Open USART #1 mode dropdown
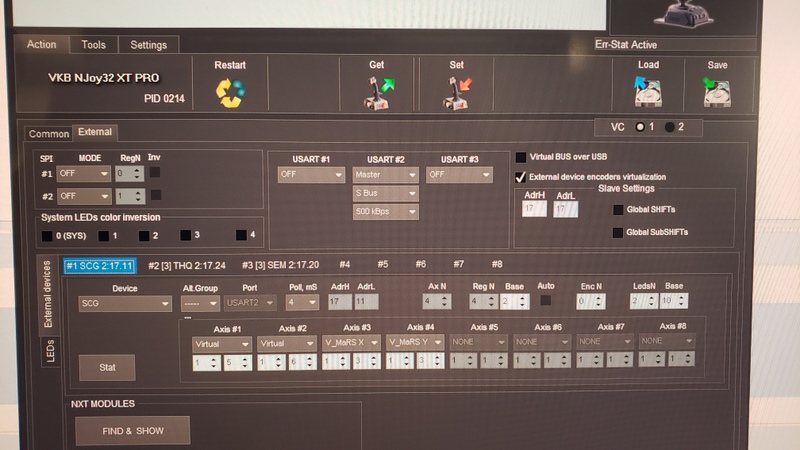The image size is (800, 450). [x=311, y=174]
